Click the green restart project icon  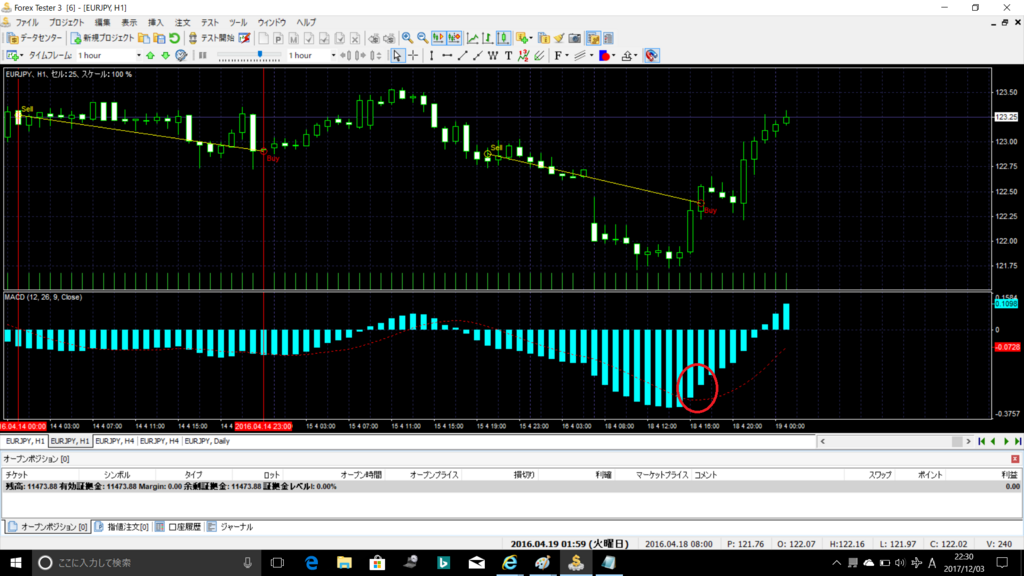point(174,39)
